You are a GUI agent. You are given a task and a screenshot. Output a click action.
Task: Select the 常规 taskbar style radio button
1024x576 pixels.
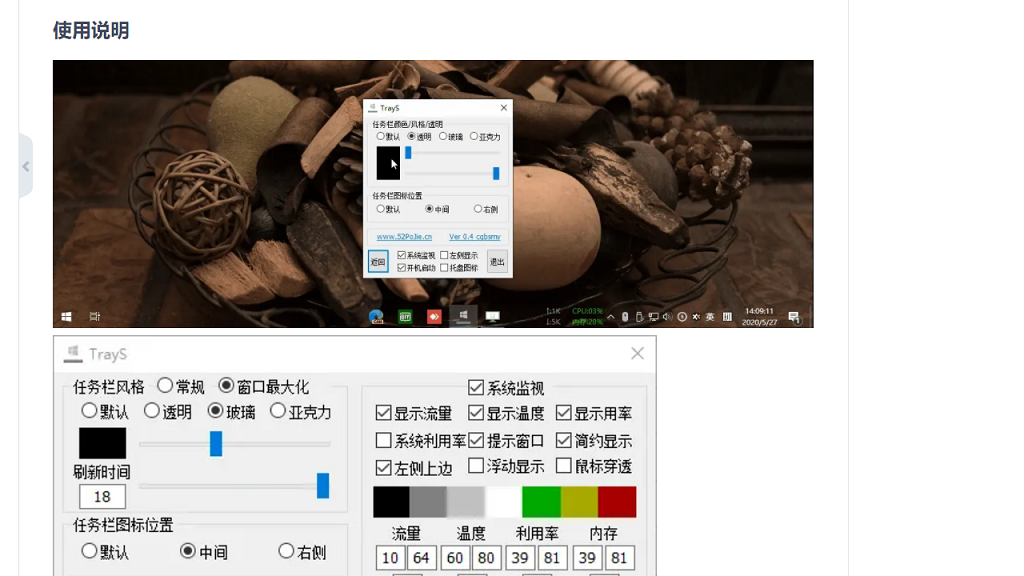(x=165, y=386)
